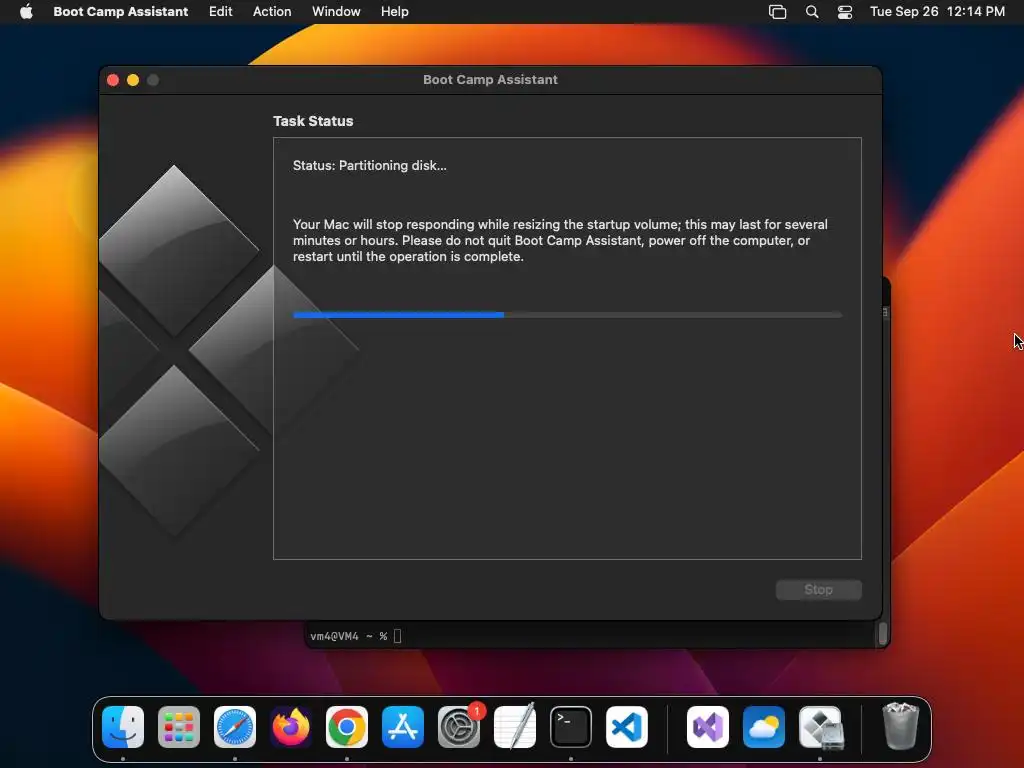
Task: Open Visual Studio from the Dock
Action: pos(708,727)
